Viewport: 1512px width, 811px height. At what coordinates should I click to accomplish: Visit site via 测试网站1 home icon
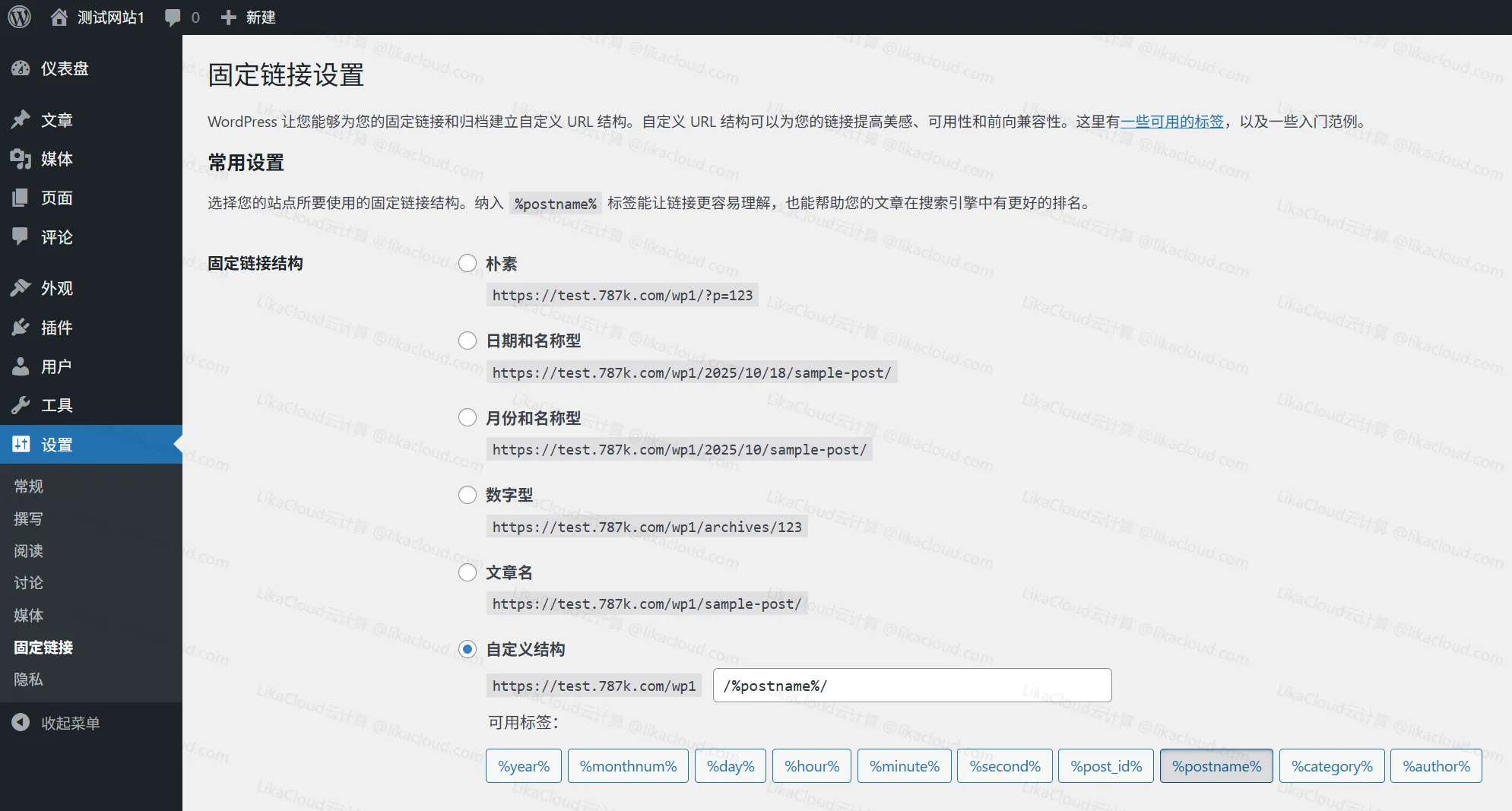[60, 17]
